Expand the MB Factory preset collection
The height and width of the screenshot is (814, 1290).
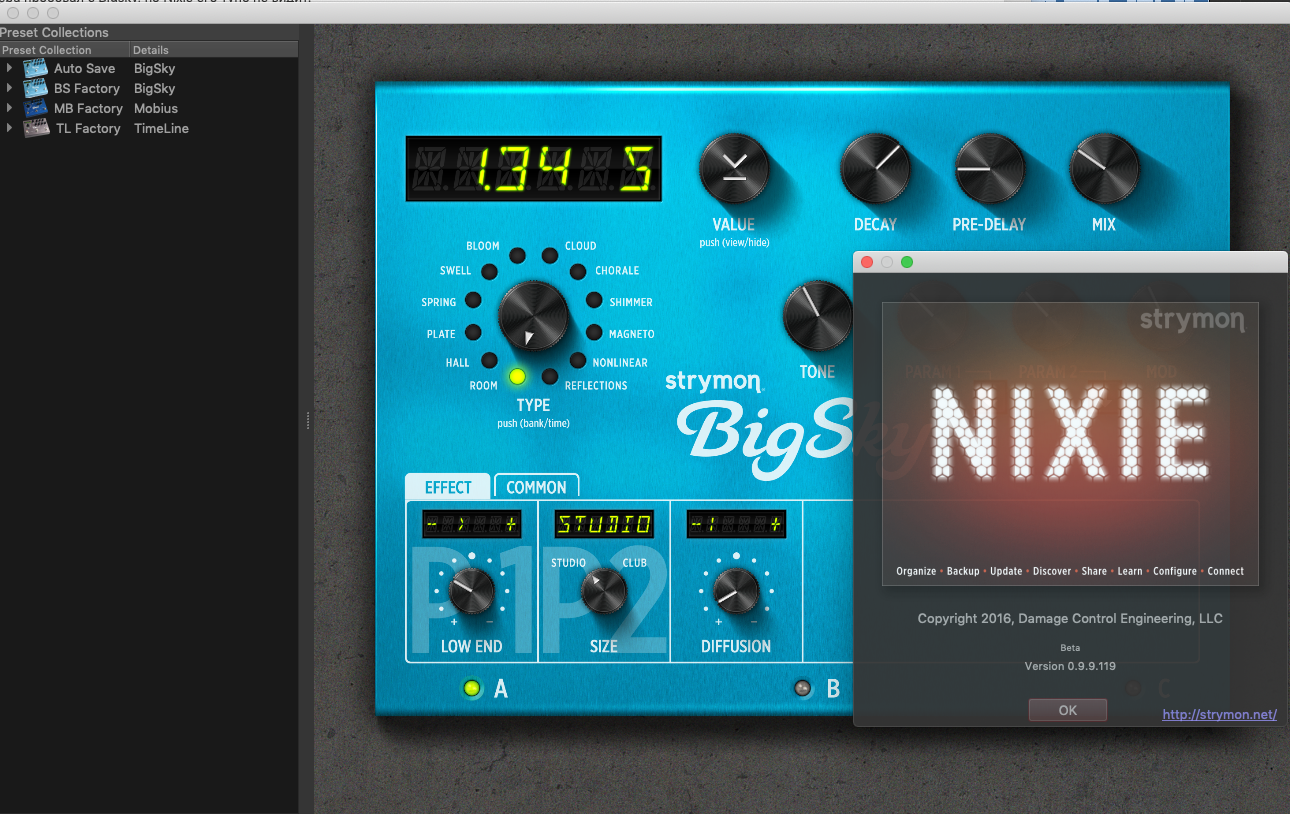coord(9,108)
